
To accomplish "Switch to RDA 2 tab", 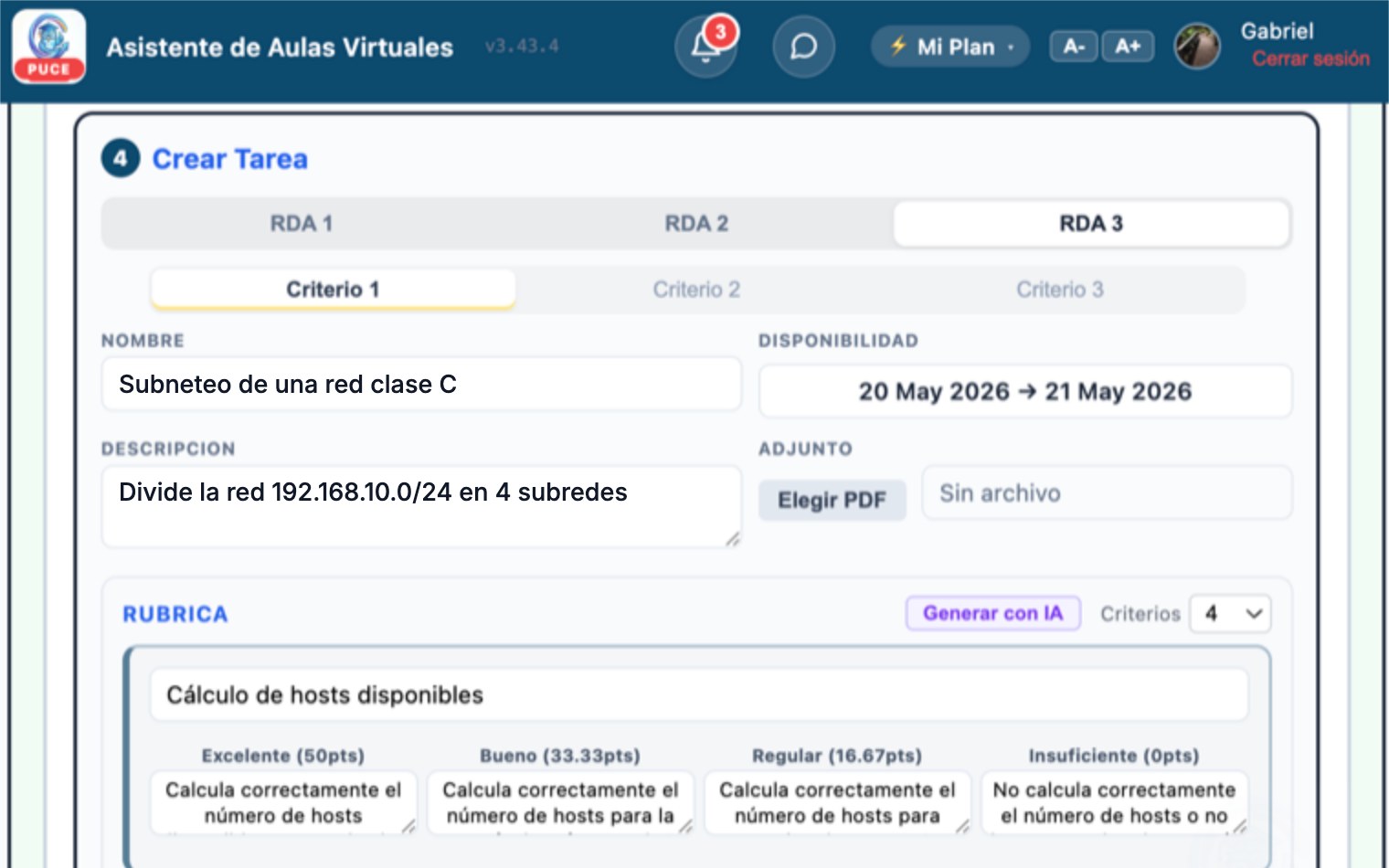I will pos(696,224).
